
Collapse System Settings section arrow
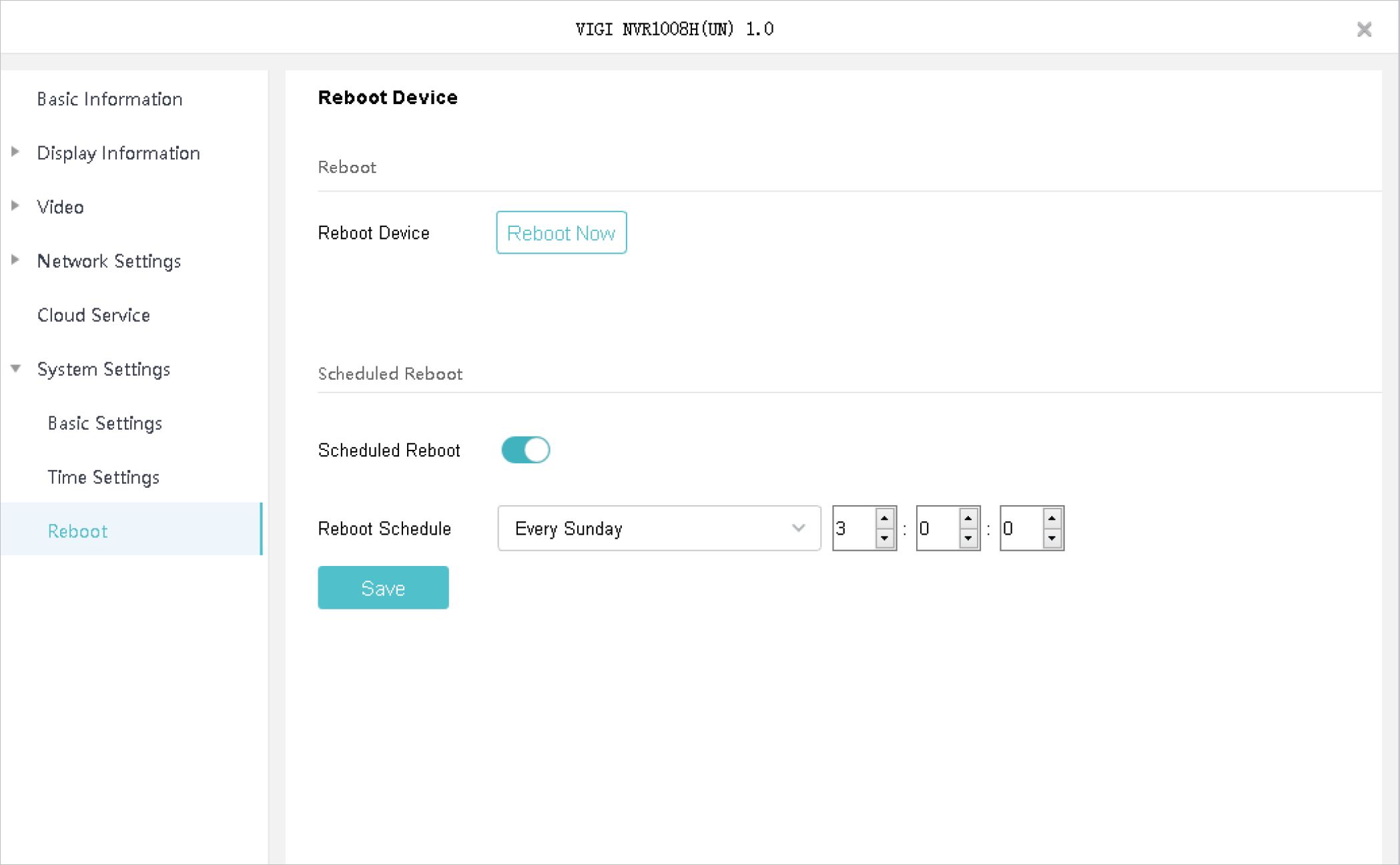[x=15, y=368]
